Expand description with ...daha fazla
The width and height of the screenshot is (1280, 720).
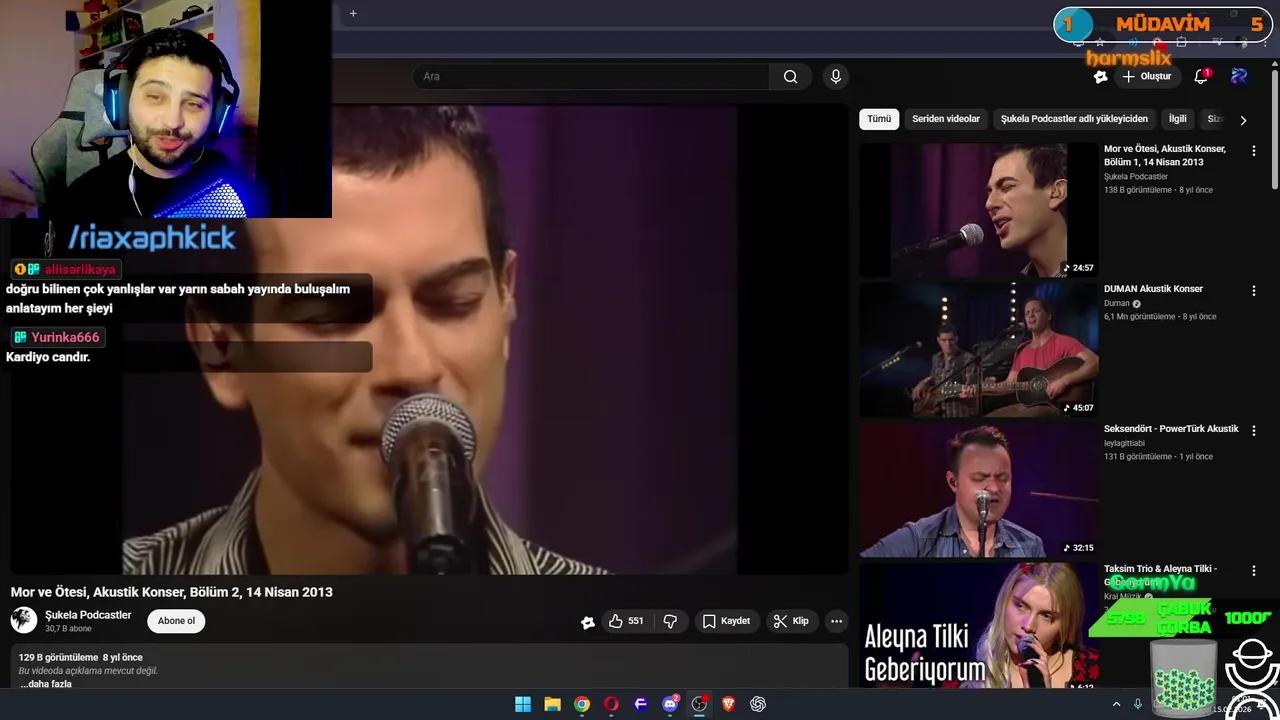[x=46, y=684]
